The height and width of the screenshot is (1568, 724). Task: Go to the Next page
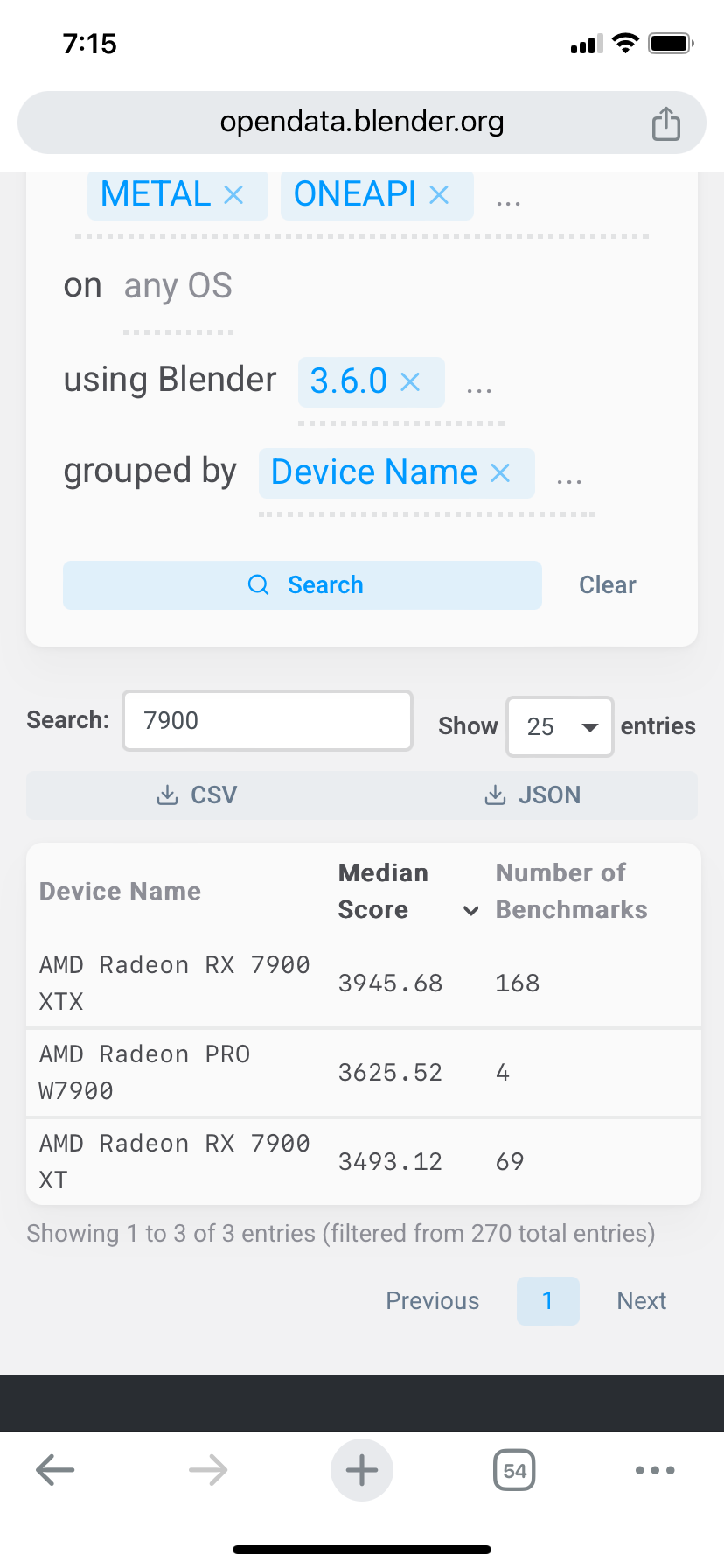tap(642, 1301)
